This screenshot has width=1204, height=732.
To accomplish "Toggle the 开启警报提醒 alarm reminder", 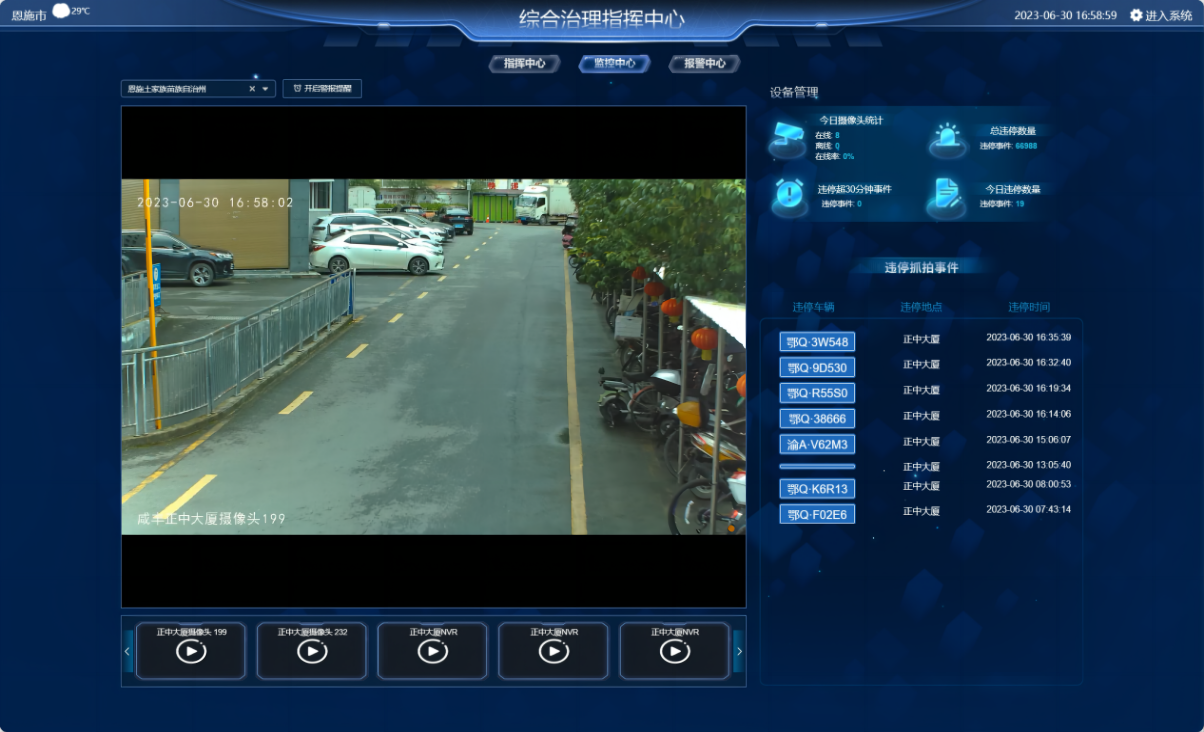I will (x=322, y=89).
